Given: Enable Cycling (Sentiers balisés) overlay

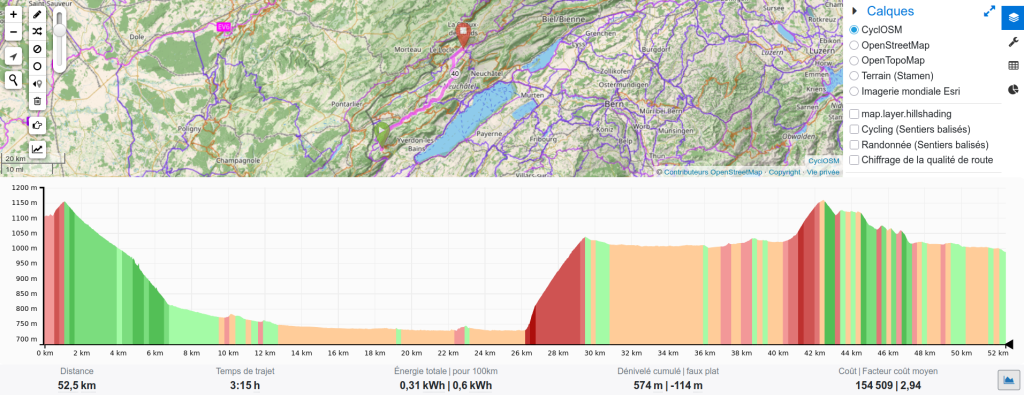Looking at the screenshot, I should (x=854, y=129).
